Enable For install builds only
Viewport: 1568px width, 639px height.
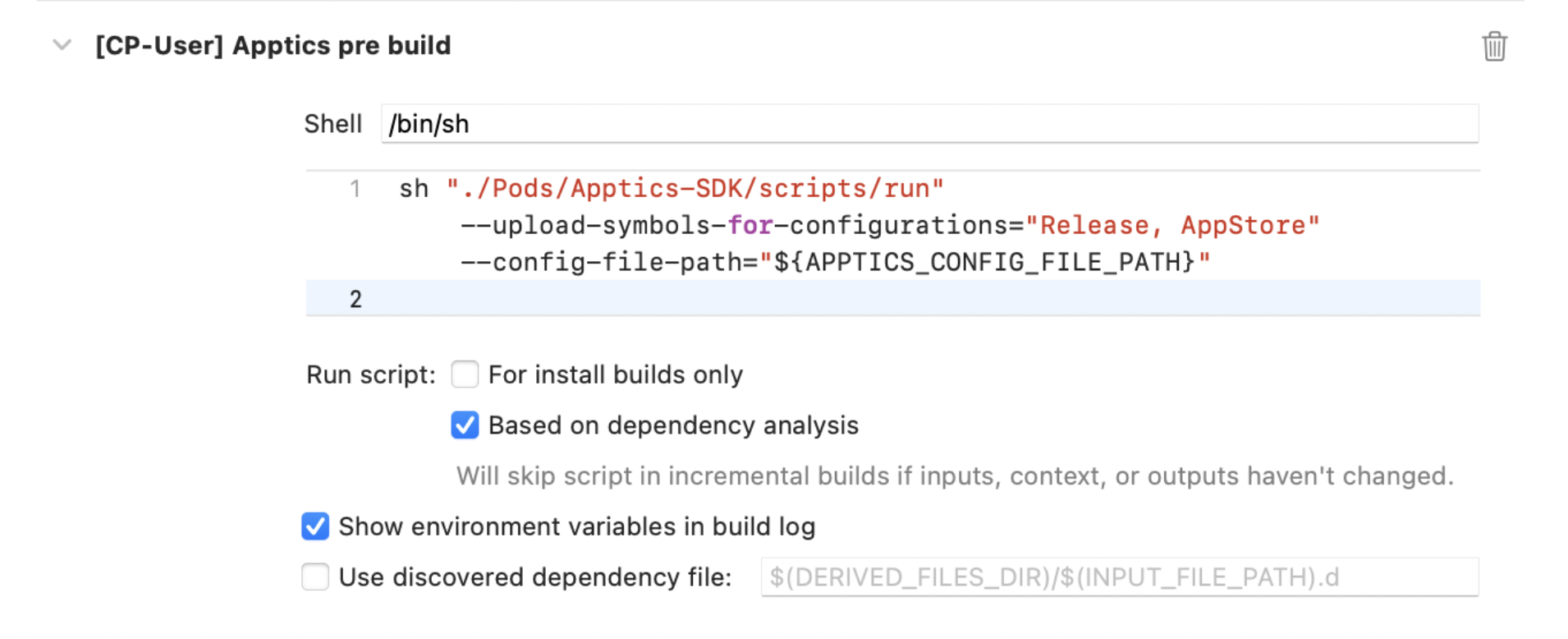point(465,375)
